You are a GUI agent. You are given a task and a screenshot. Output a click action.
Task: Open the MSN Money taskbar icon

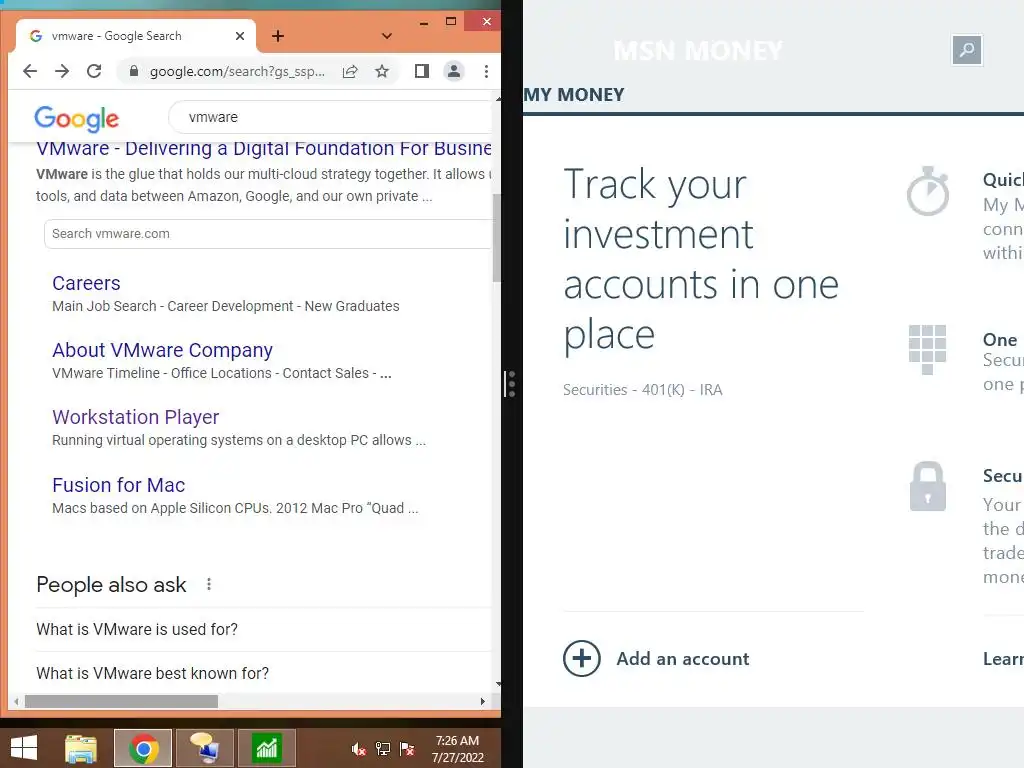click(267, 748)
